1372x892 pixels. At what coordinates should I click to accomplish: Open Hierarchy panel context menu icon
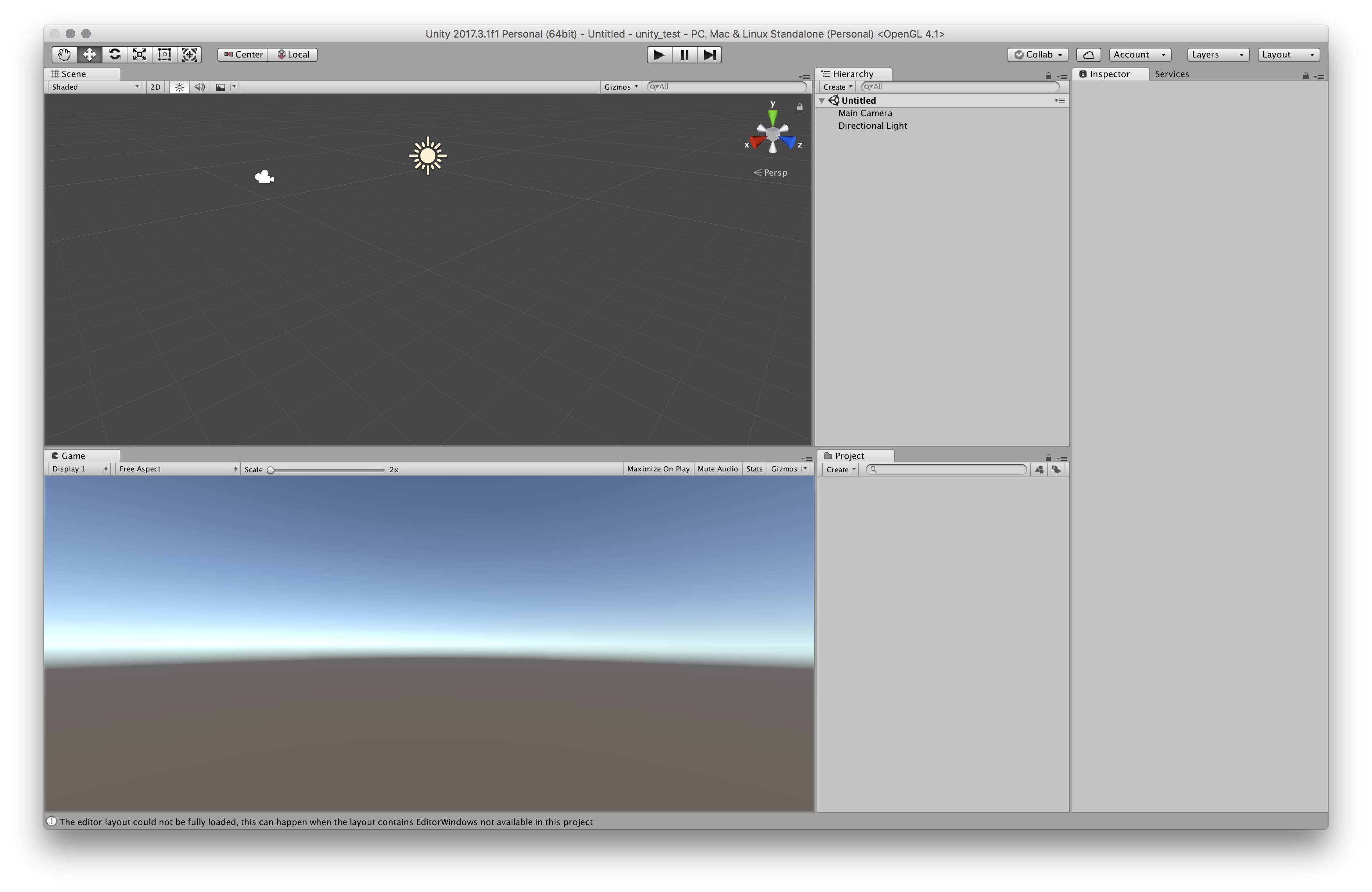(x=1061, y=76)
